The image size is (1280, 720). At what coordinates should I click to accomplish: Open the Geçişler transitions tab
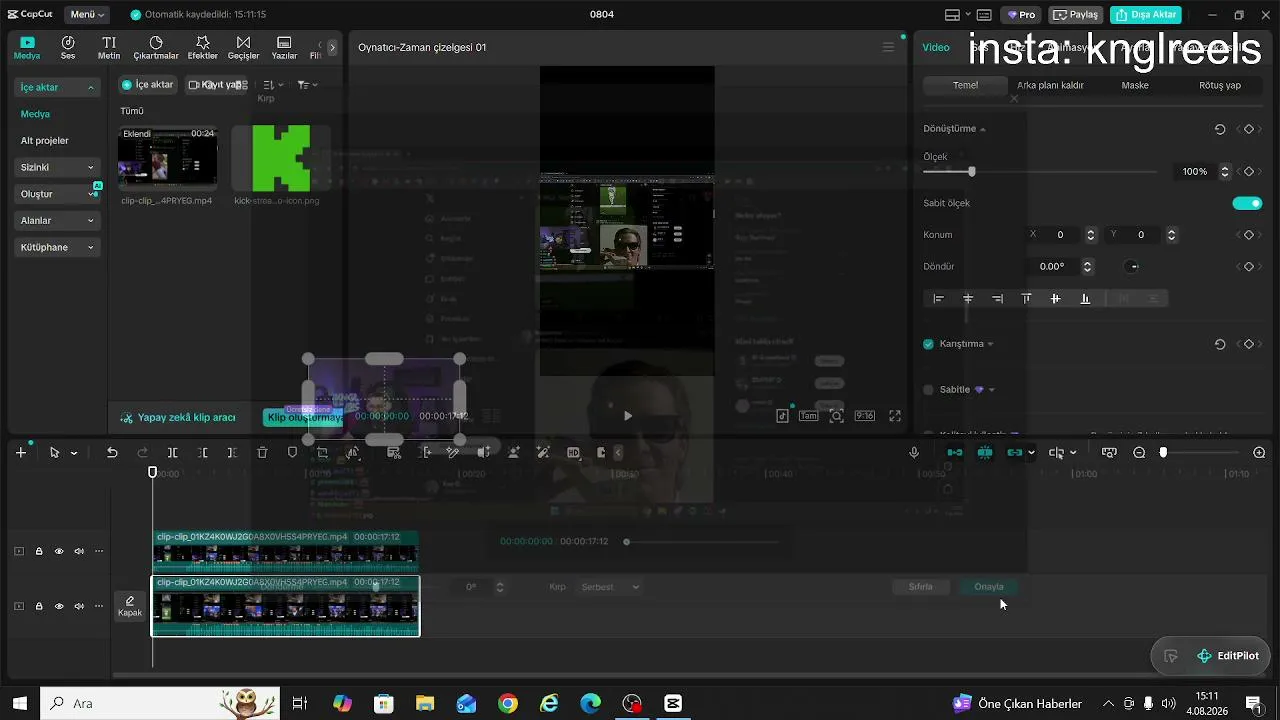[x=243, y=48]
